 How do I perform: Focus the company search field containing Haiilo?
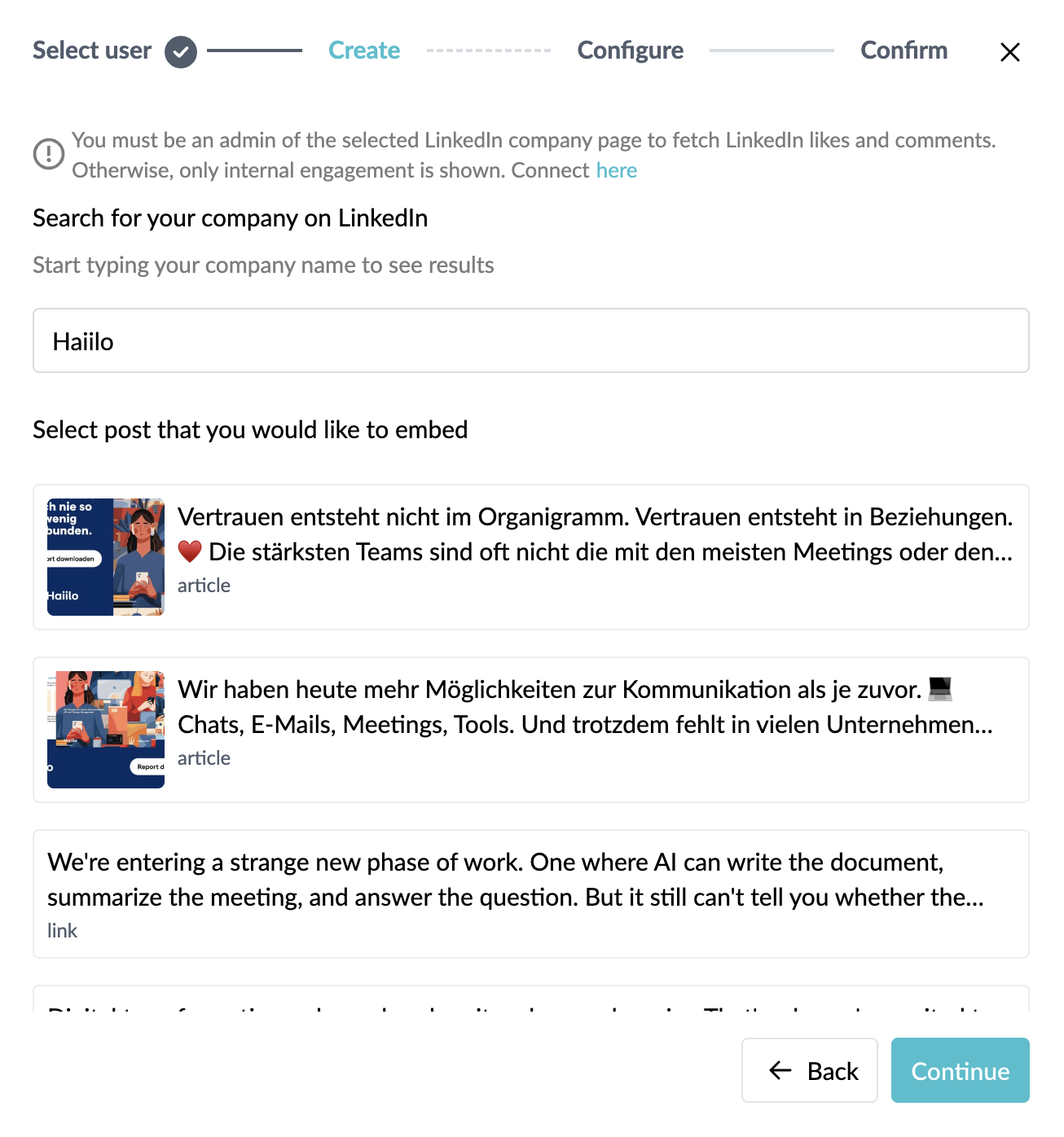(x=531, y=340)
